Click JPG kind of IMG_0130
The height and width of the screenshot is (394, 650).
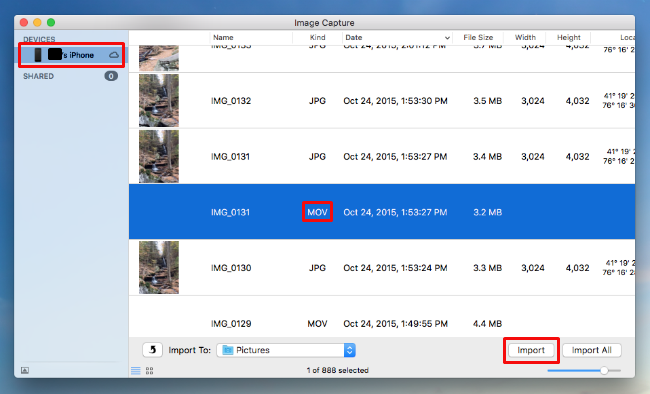click(317, 268)
